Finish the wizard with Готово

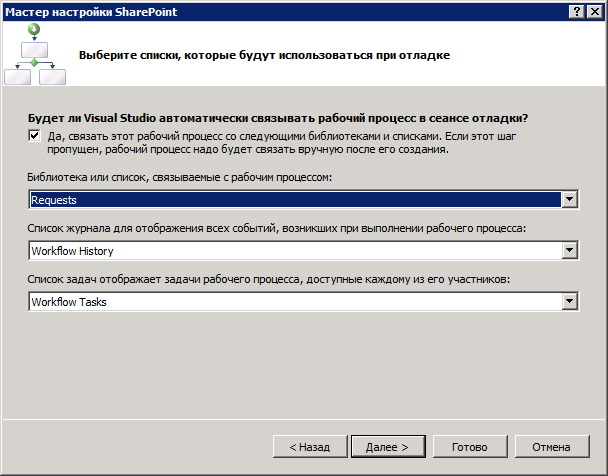click(470, 447)
